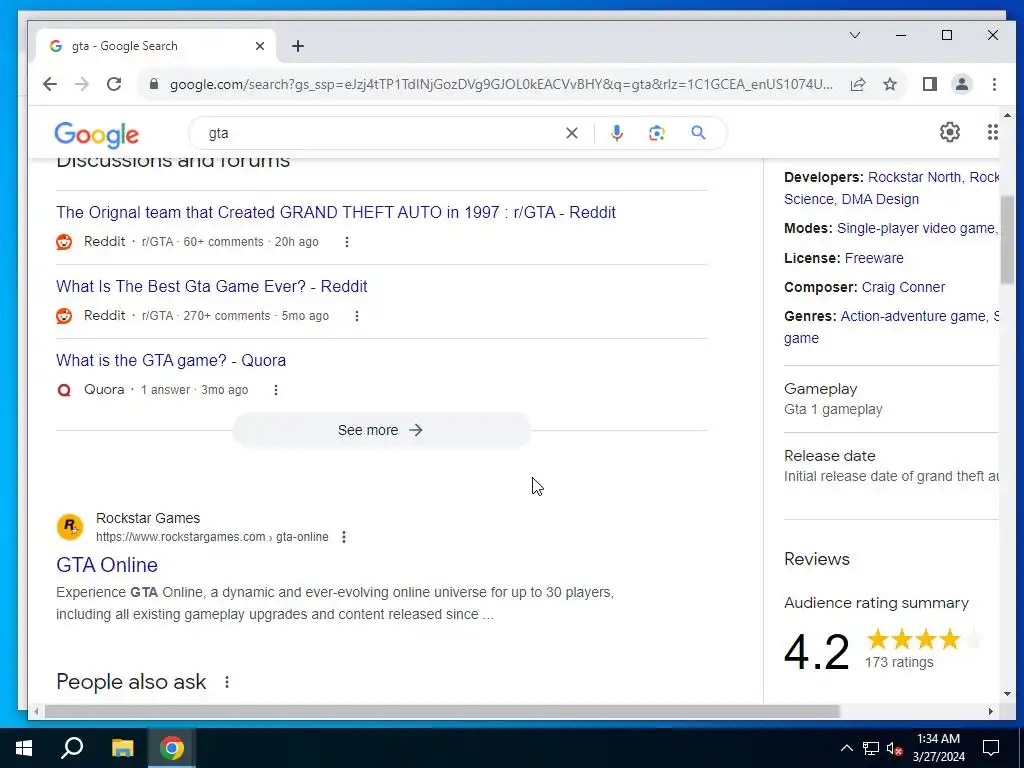
Task: Open the tab search chevron
Action: pos(855,35)
